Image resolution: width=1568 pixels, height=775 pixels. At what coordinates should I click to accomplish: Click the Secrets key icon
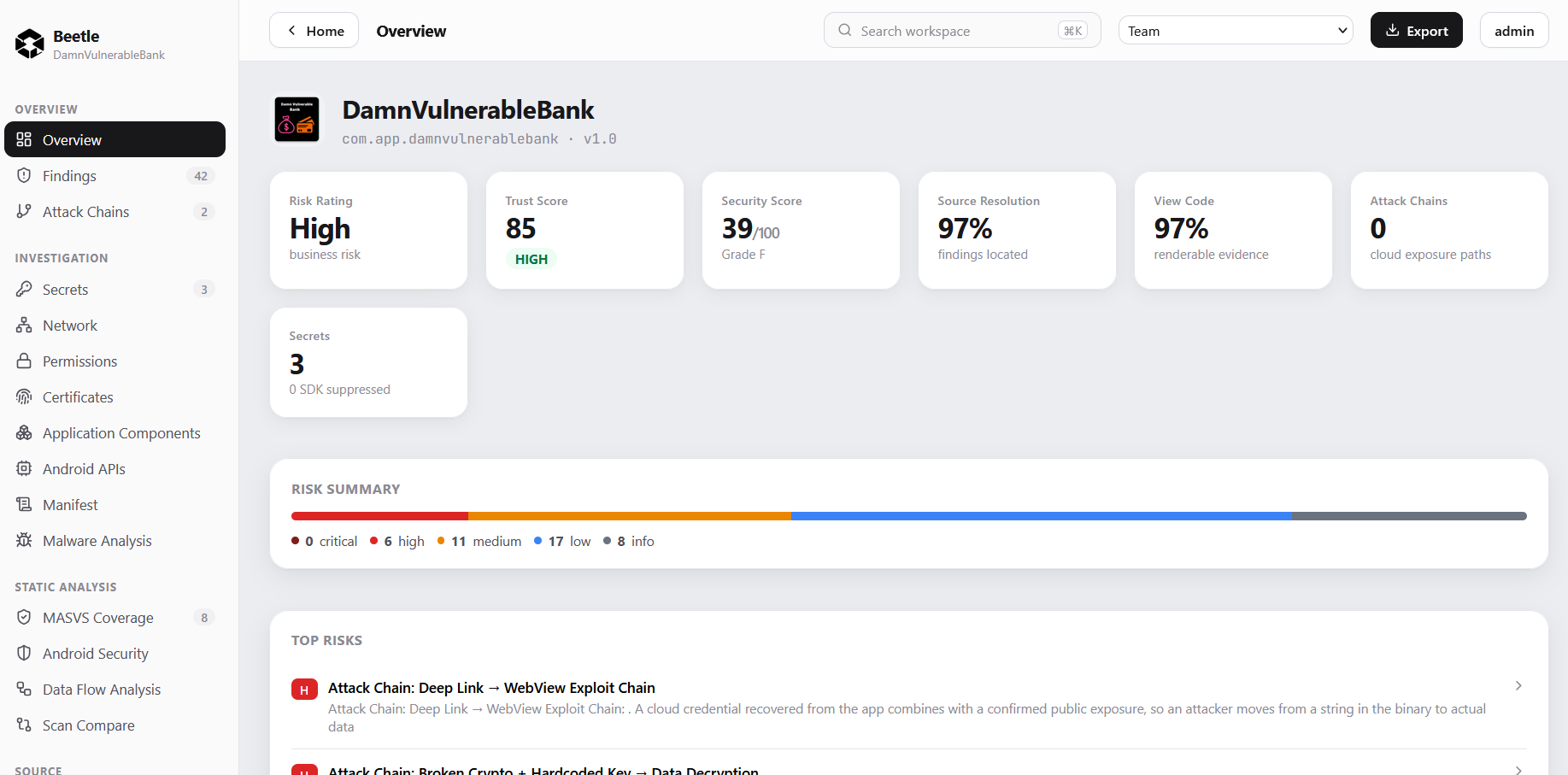[x=24, y=289]
